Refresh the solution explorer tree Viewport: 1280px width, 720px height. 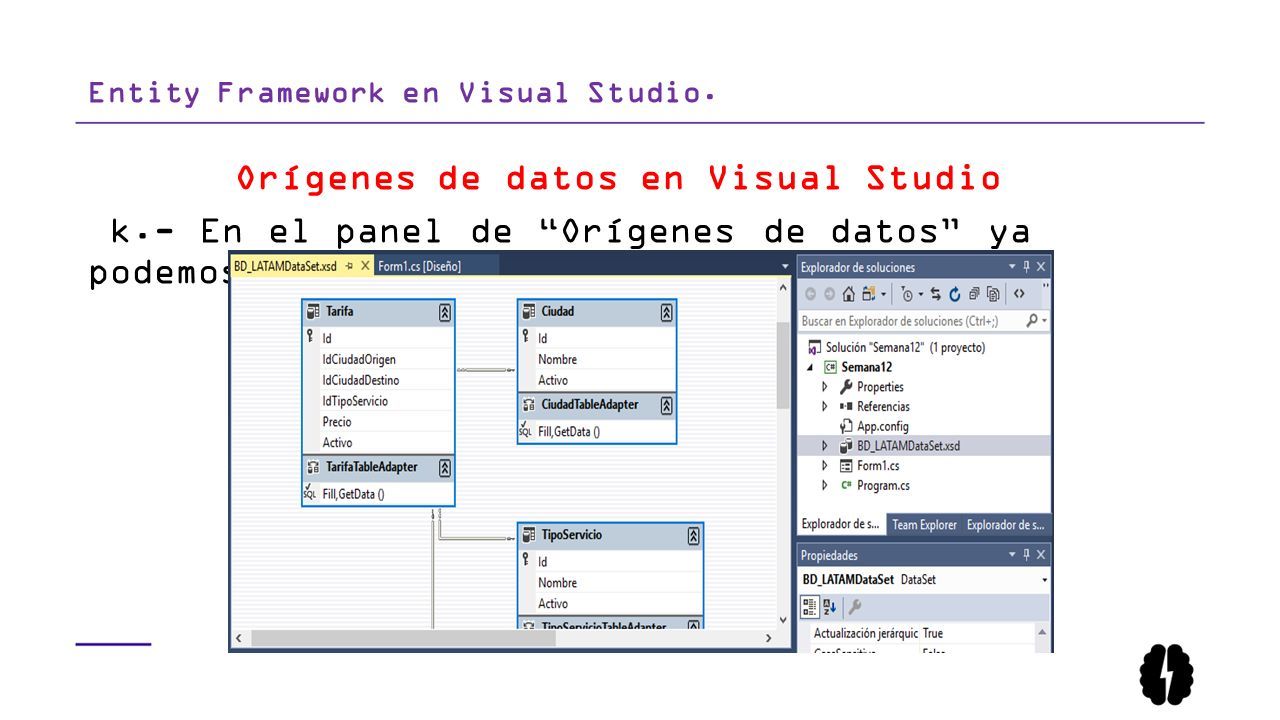[x=955, y=294]
